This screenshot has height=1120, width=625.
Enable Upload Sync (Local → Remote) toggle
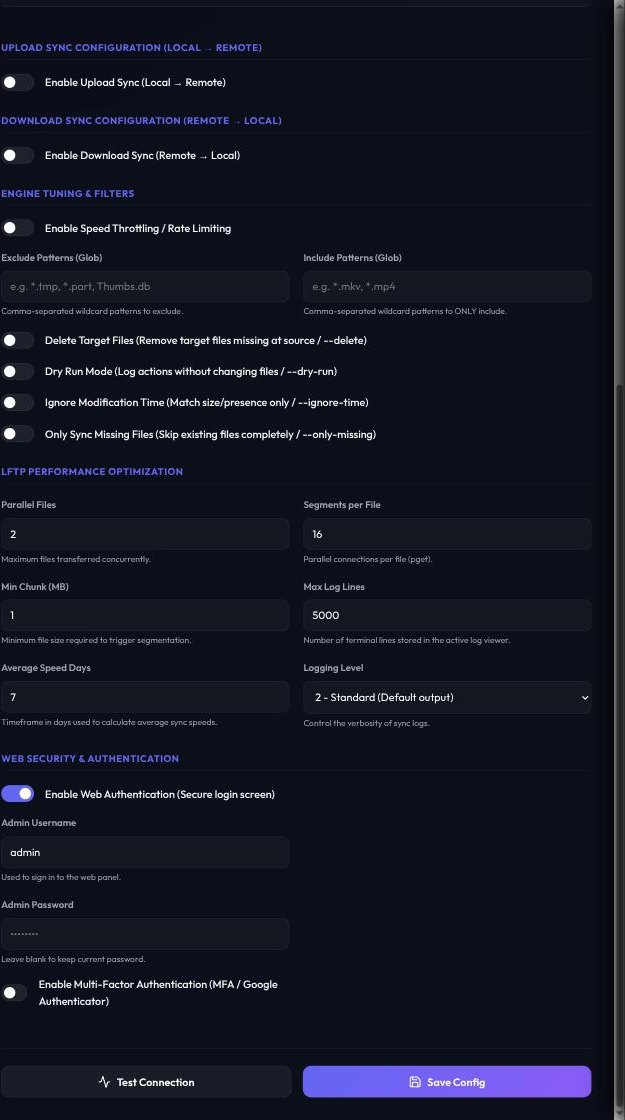click(x=17, y=82)
